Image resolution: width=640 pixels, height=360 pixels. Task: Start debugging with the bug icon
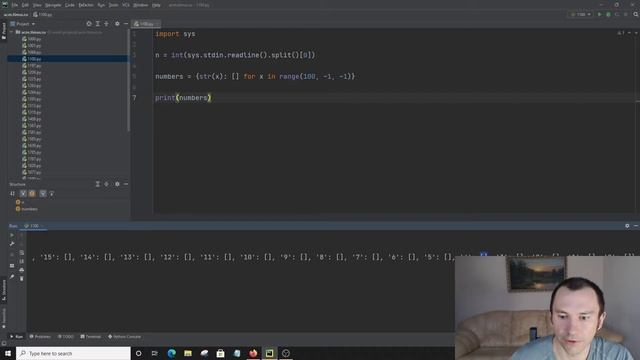(x=608, y=14)
